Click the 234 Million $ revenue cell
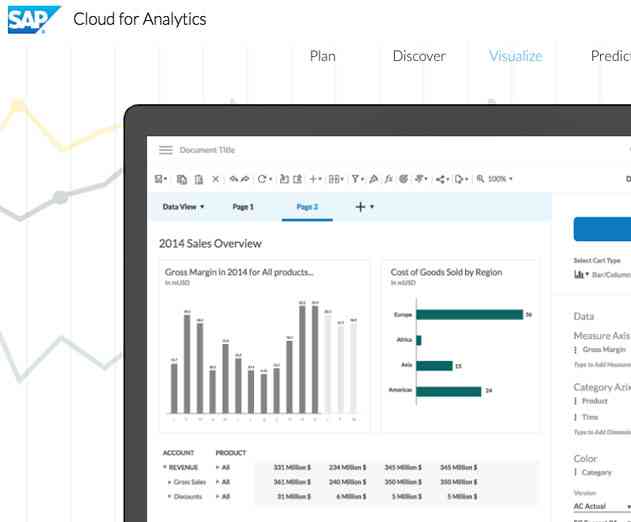The image size is (631, 522). coord(347,467)
